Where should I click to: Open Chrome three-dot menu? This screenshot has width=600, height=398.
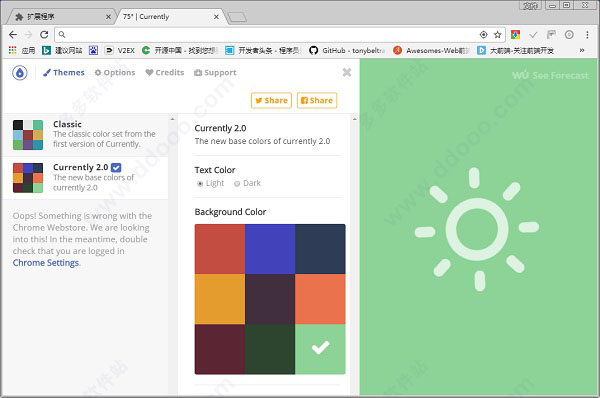point(587,35)
